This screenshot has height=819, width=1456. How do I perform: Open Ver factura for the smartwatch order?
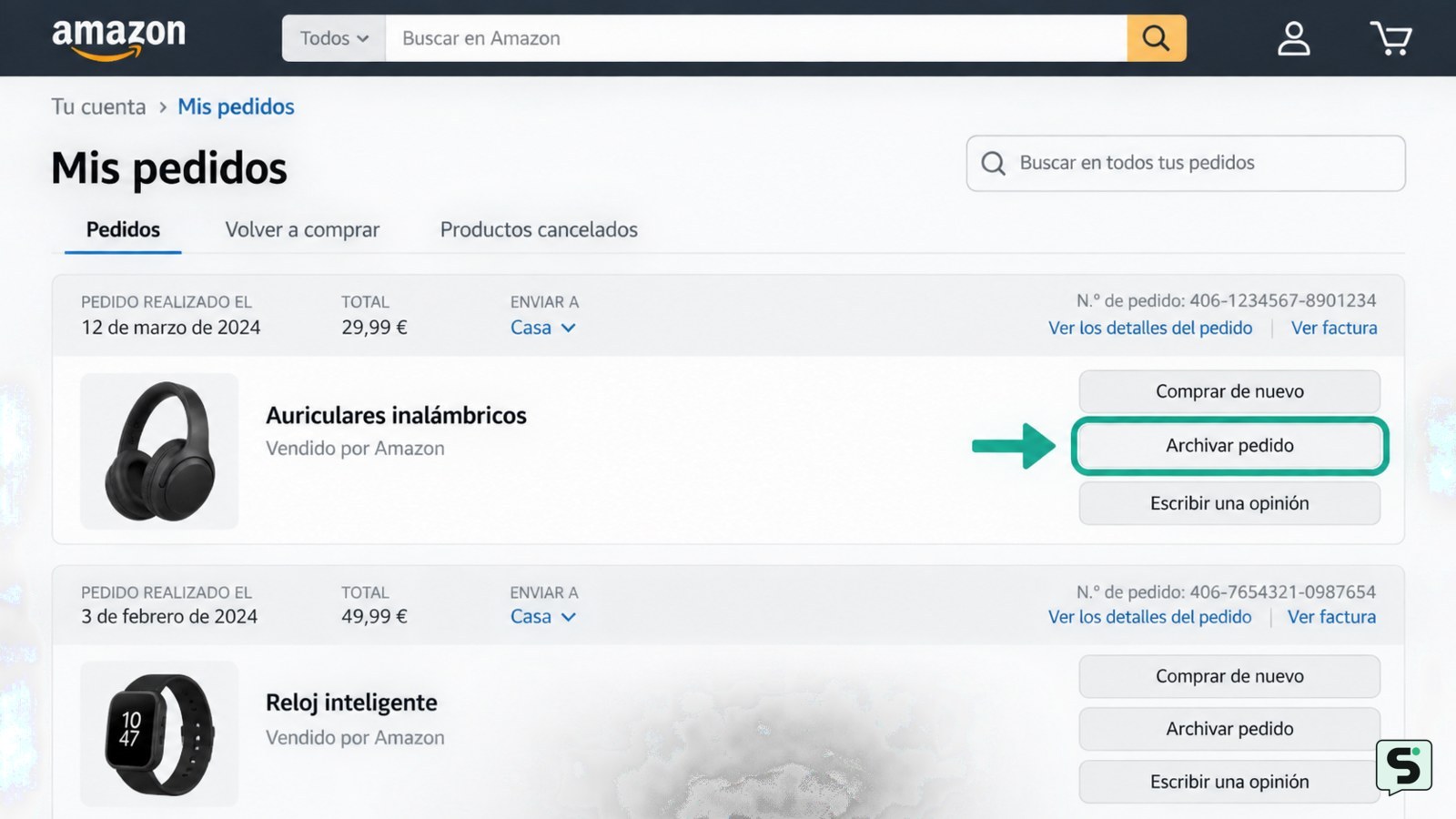pos(1331,616)
